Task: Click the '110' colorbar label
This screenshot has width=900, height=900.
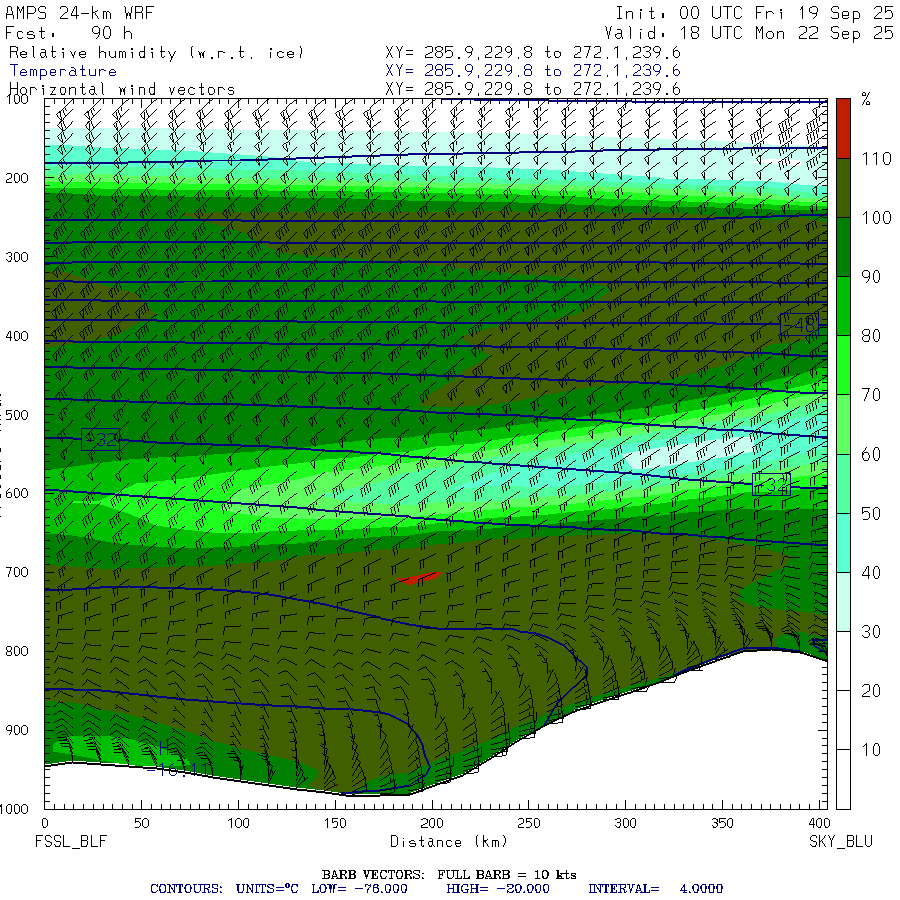Action: [x=876, y=158]
